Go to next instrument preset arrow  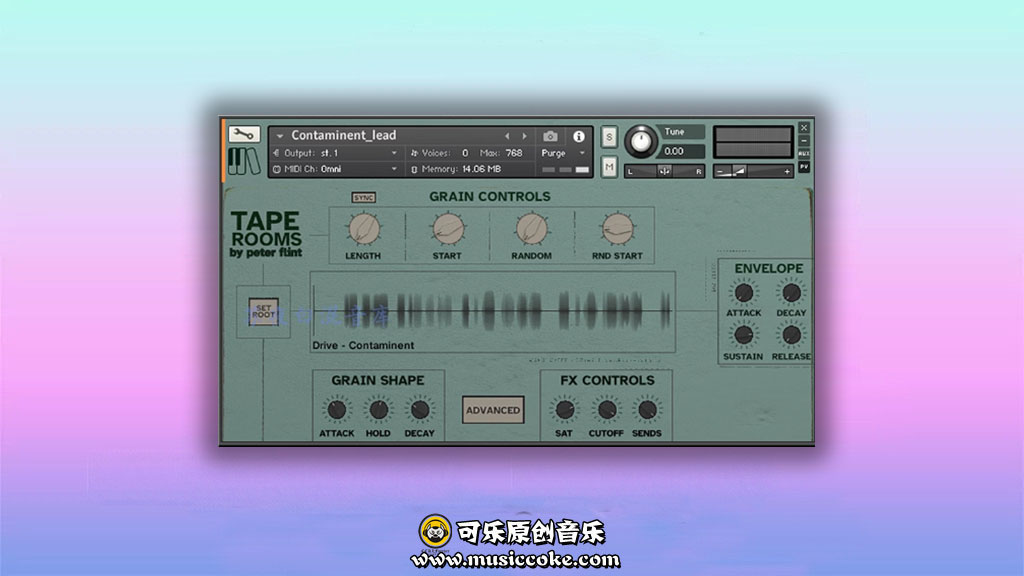coord(524,136)
